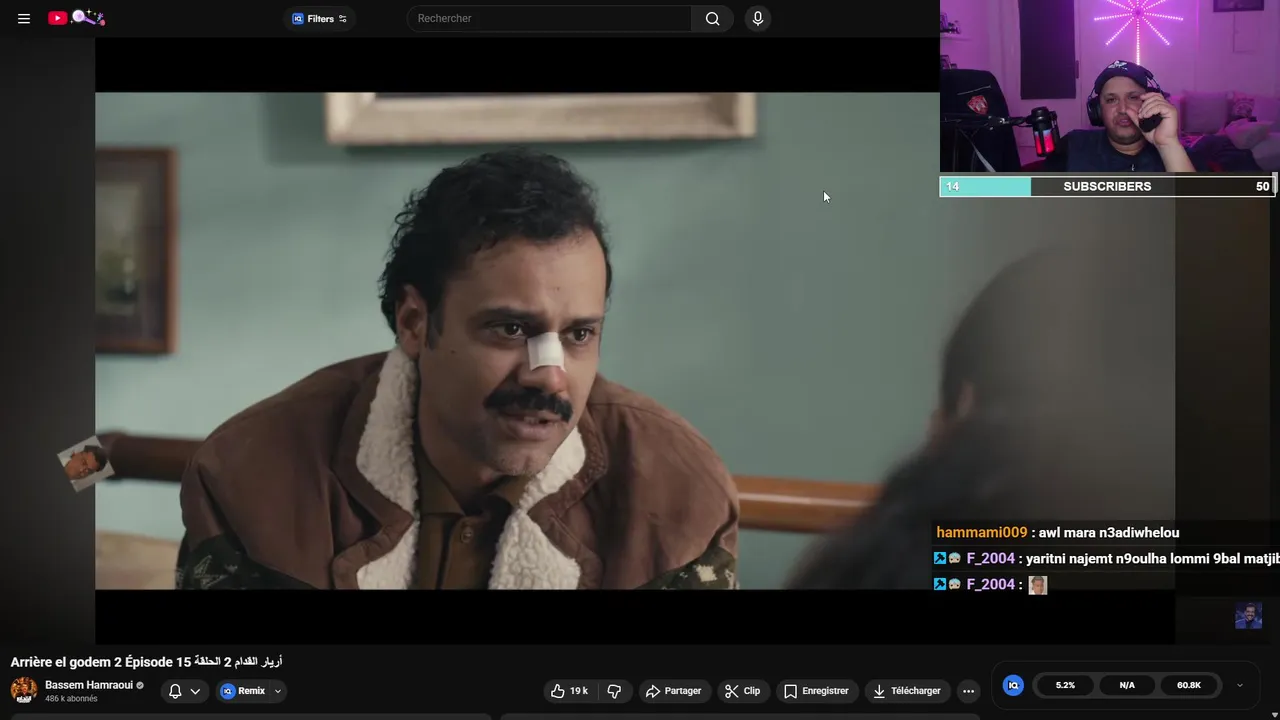Viewport: 1280px width, 720px height.
Task: Click the SUBSCRIBERS goal progress bar
Action: pos(1107,186)
